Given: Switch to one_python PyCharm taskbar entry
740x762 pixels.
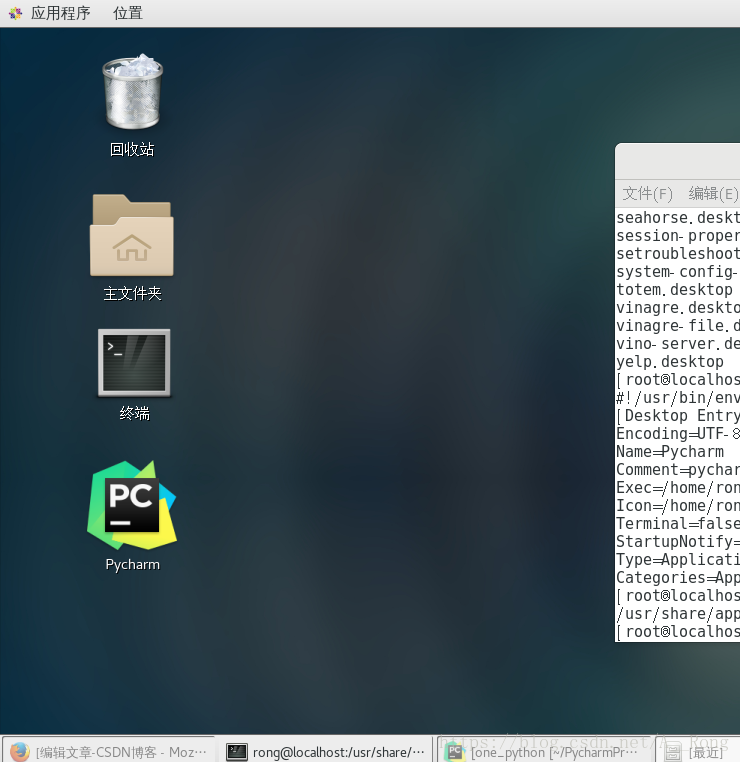Looking at the screenshot, I should click(542, 752).
